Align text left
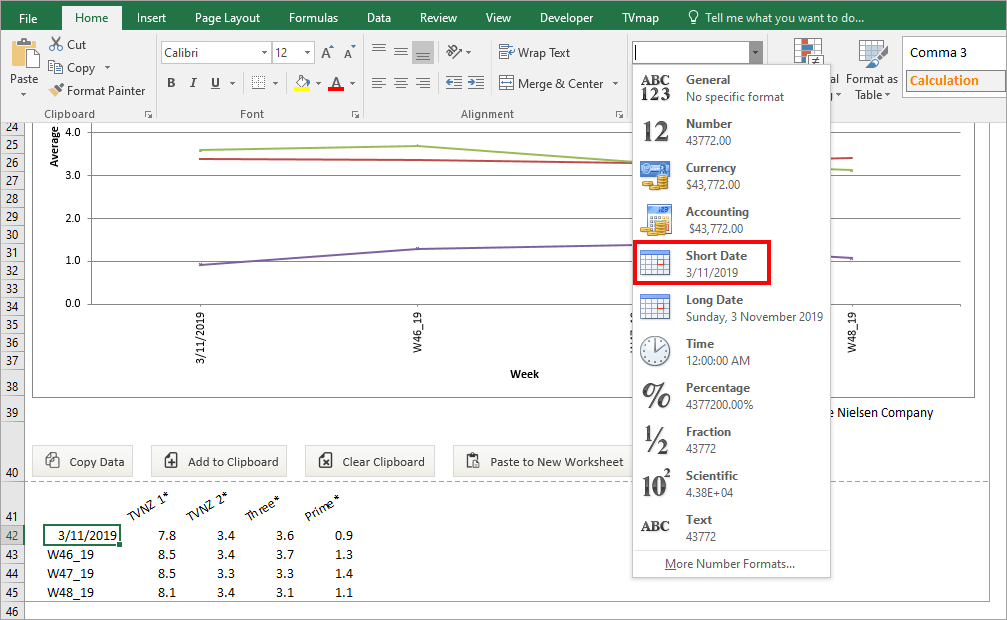This screenshot has width=1007, height=620. coord(379,83)
